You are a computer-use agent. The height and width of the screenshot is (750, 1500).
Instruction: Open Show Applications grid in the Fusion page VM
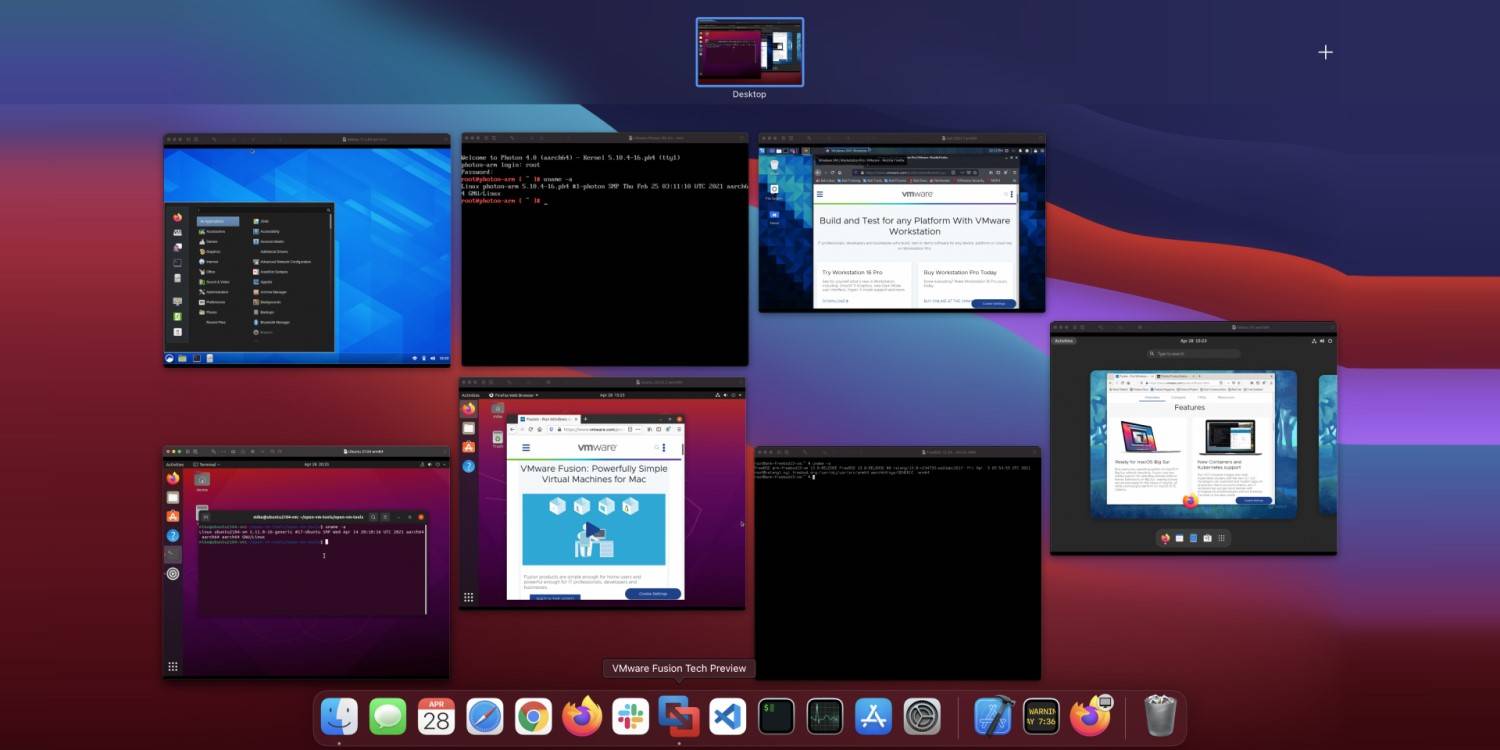(468, 598)
